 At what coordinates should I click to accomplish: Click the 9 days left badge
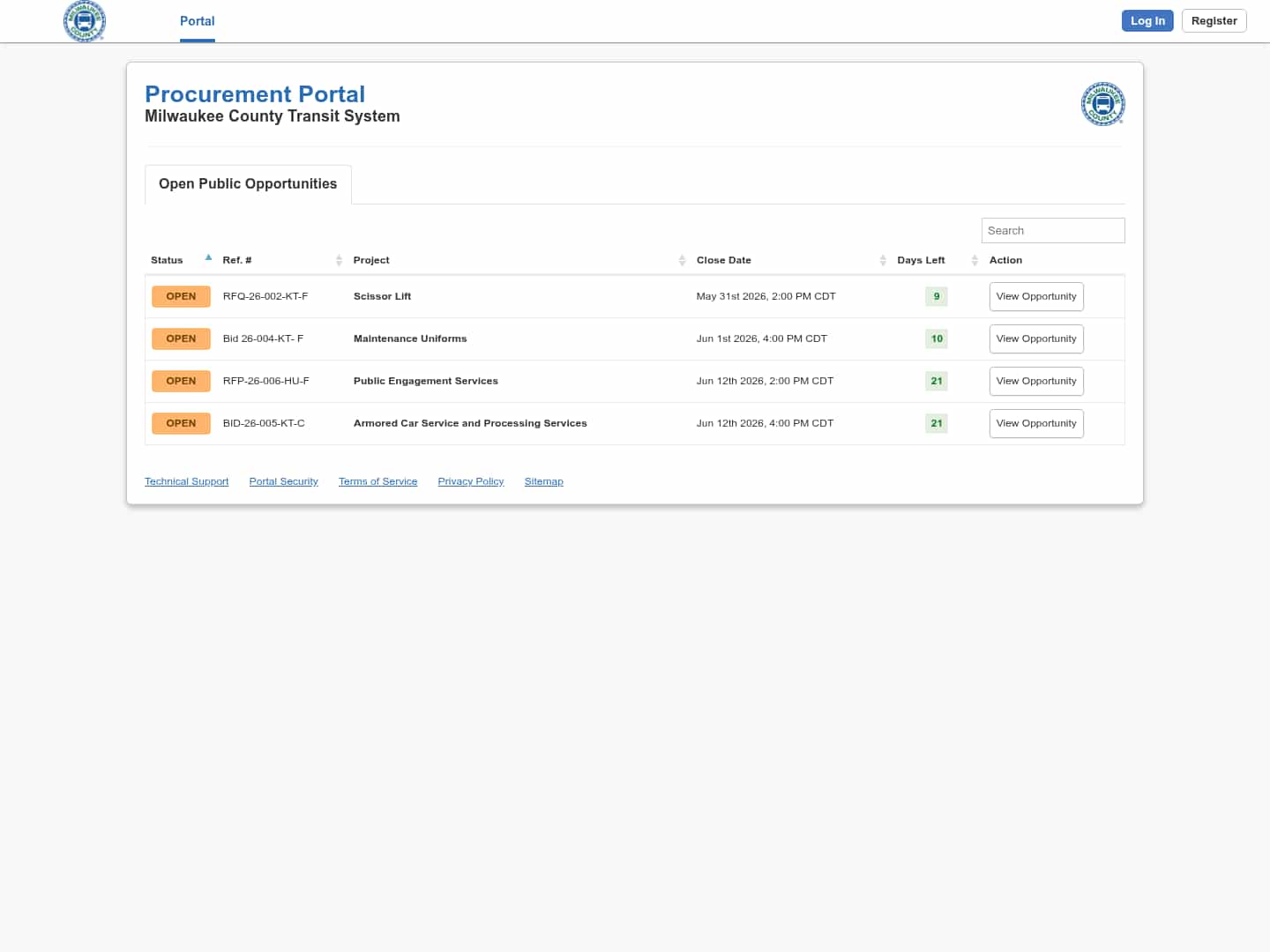pyautogui.click(x=937, y=296)
